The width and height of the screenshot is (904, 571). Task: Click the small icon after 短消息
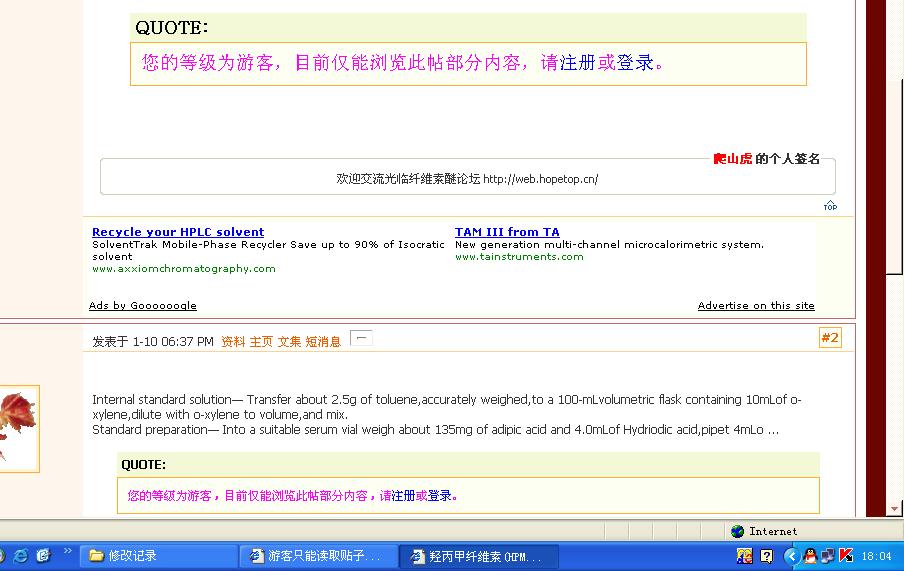361,337
